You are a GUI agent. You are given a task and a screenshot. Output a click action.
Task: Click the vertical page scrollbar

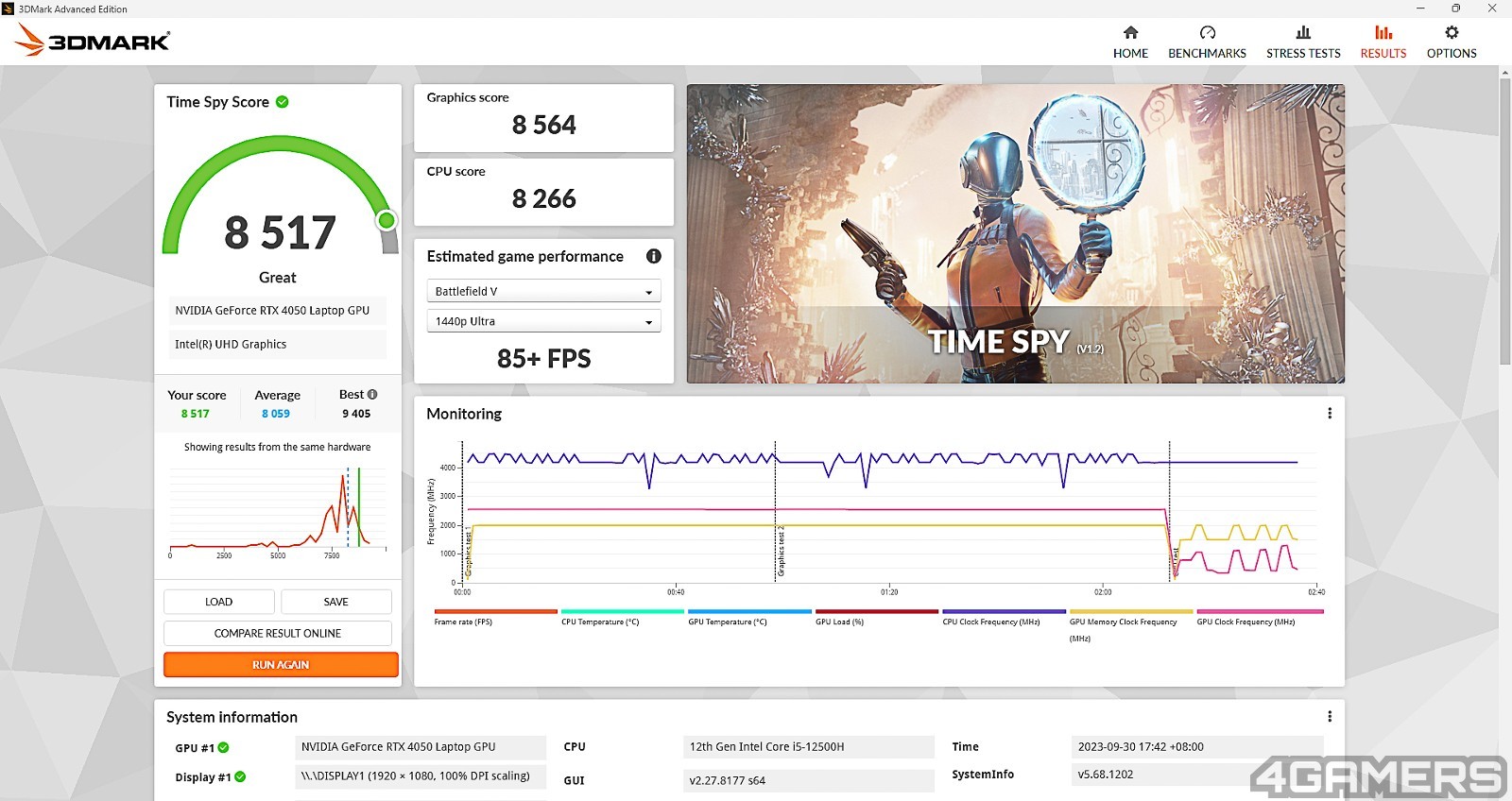coord(1505,223)
